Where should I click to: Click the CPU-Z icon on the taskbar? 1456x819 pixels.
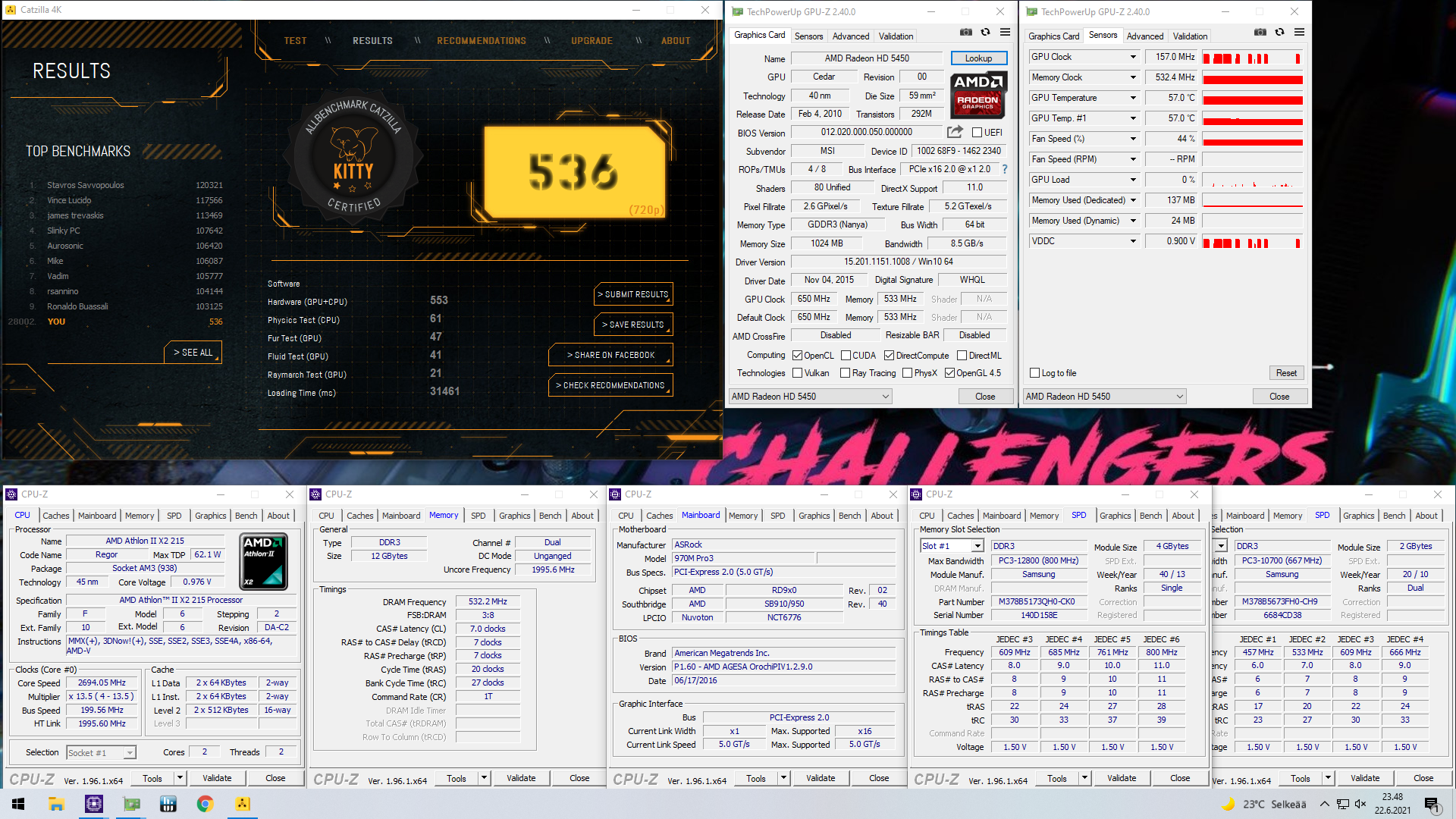point(93,804)
